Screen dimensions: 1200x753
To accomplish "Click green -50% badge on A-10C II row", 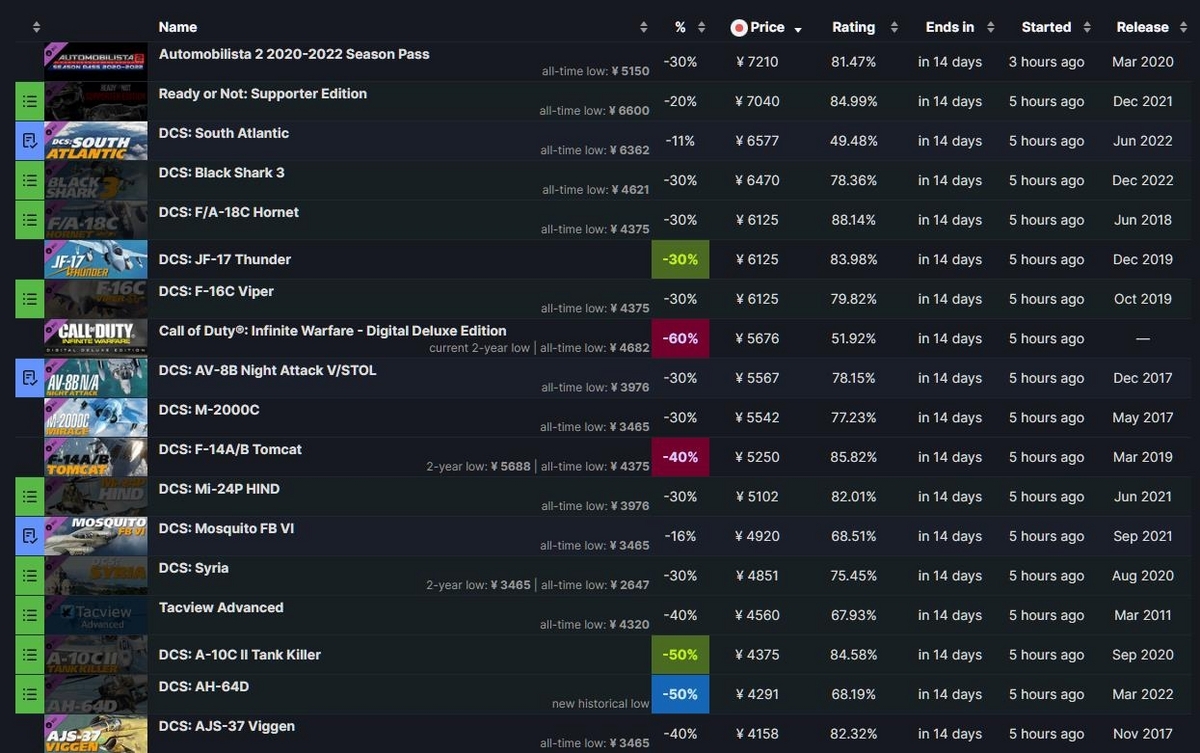I will [x=681, y=655].
